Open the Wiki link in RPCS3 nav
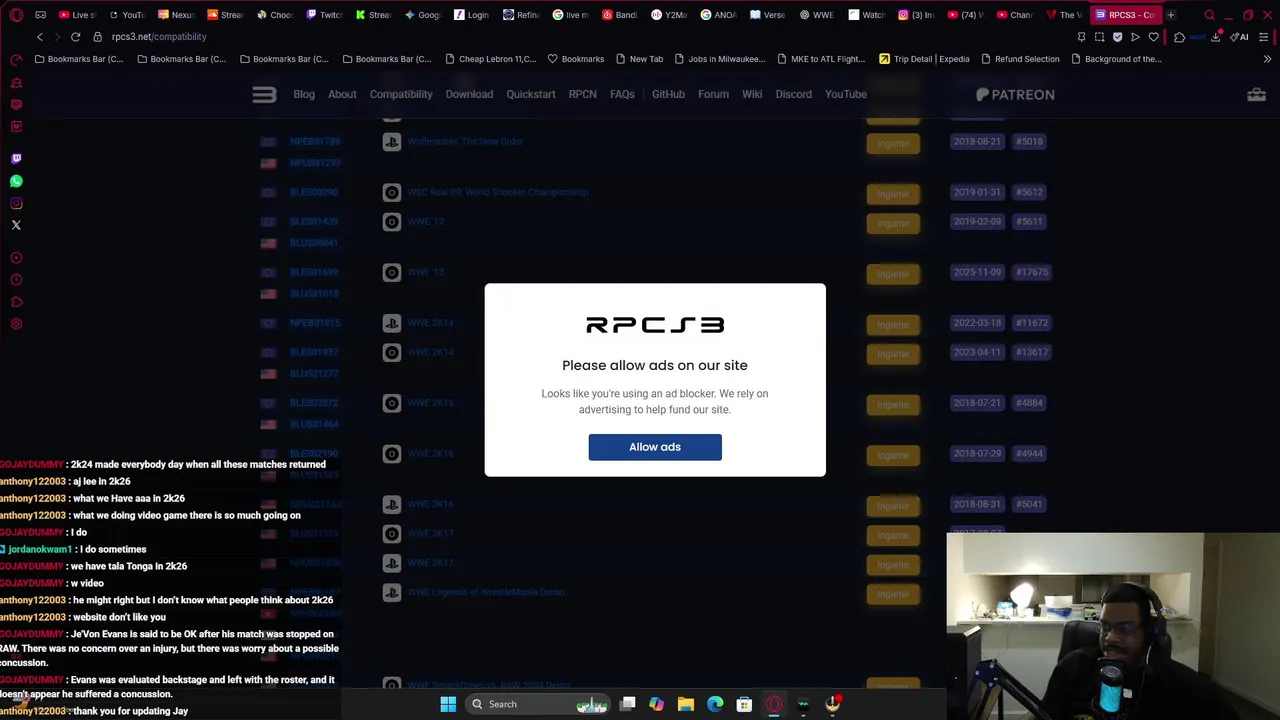This screenshot has width=1280, height=720. pyautogui.click(x=752, y=94)
